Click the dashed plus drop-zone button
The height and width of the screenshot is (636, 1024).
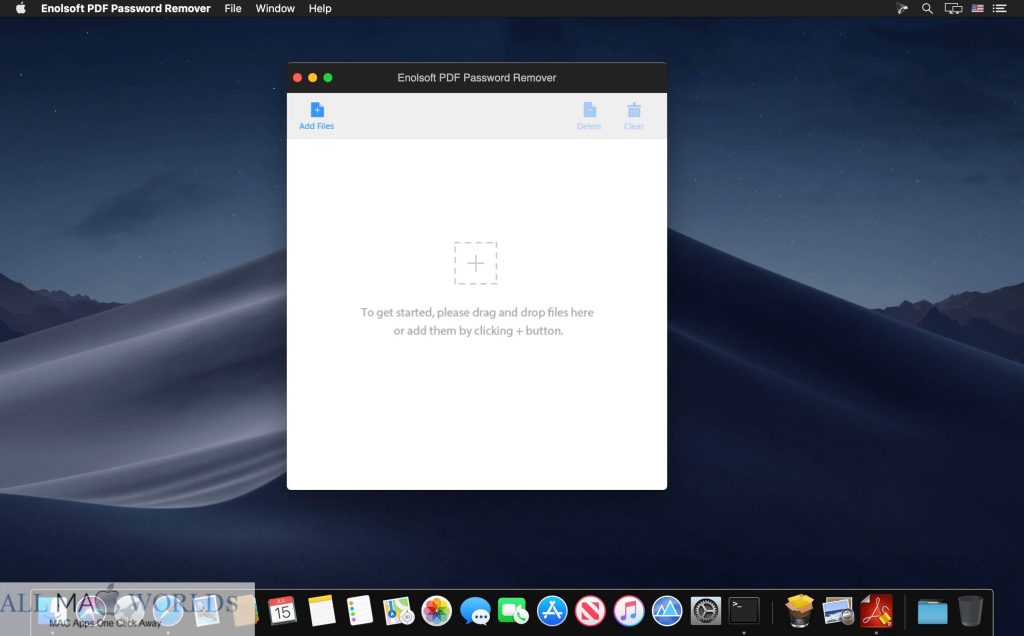pyautogui.click(x=475, y=263)
